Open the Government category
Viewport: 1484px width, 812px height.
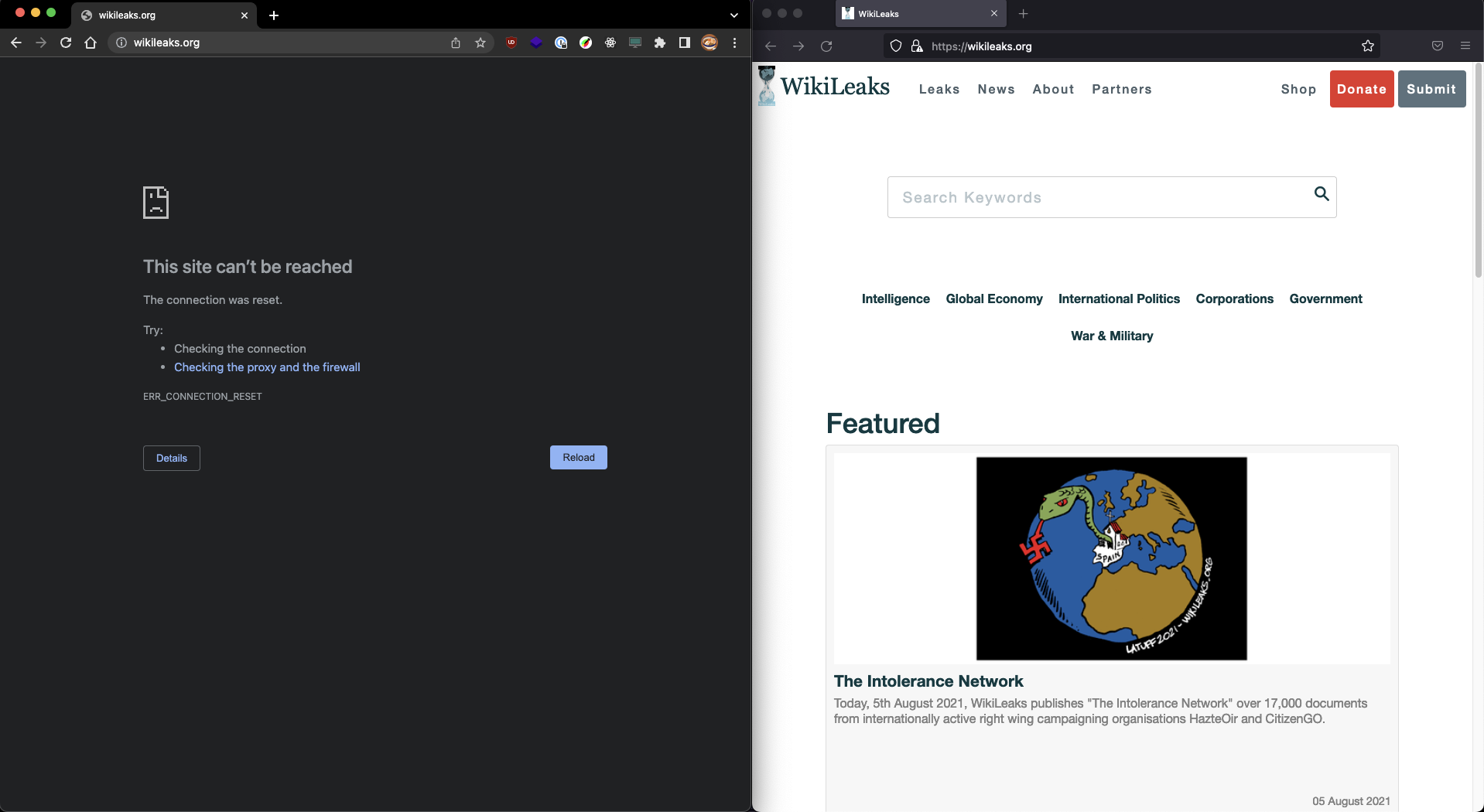coord(1326,299)
